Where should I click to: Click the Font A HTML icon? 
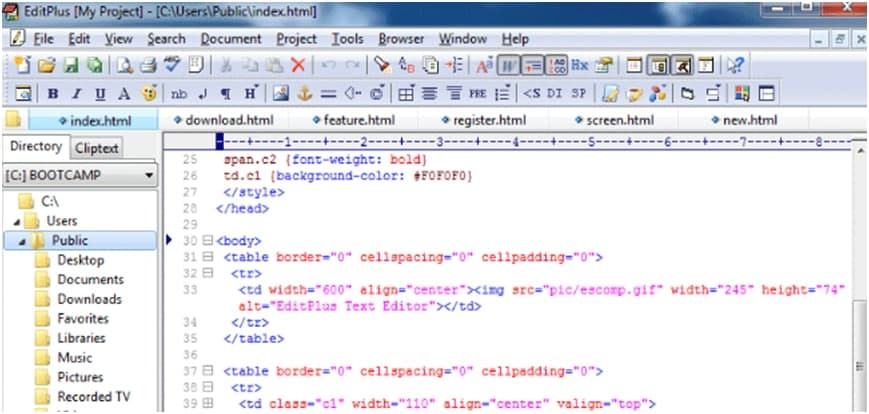pos(124,94)
